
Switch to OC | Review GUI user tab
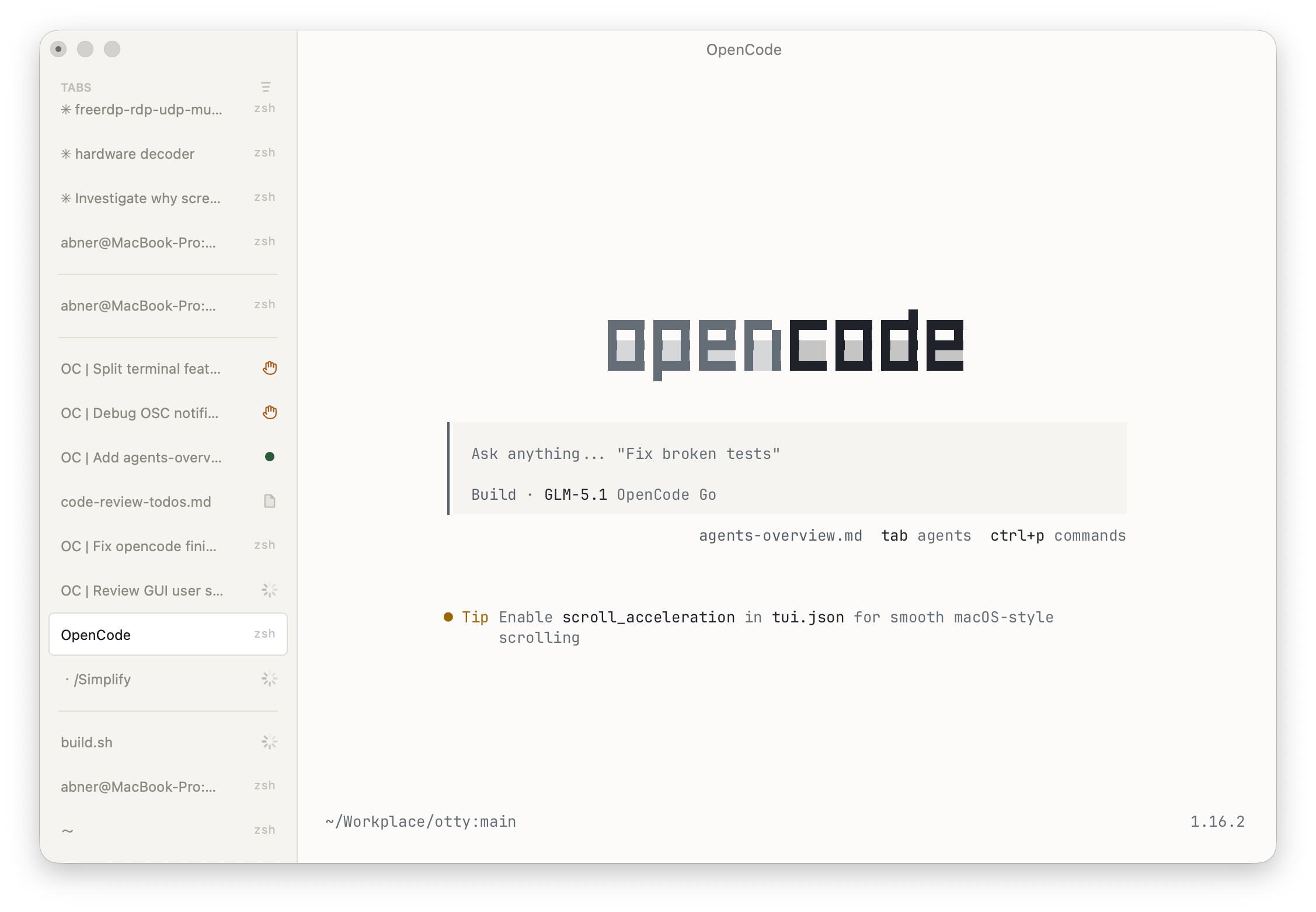[168, 590]
